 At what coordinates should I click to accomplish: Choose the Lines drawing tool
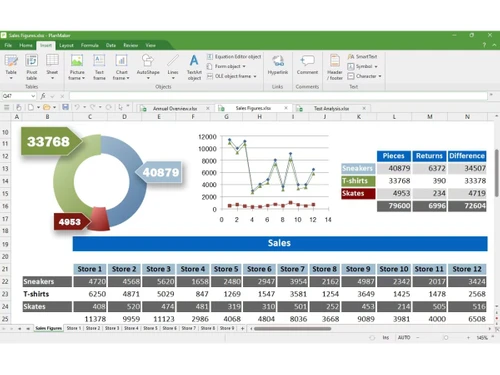173,68
